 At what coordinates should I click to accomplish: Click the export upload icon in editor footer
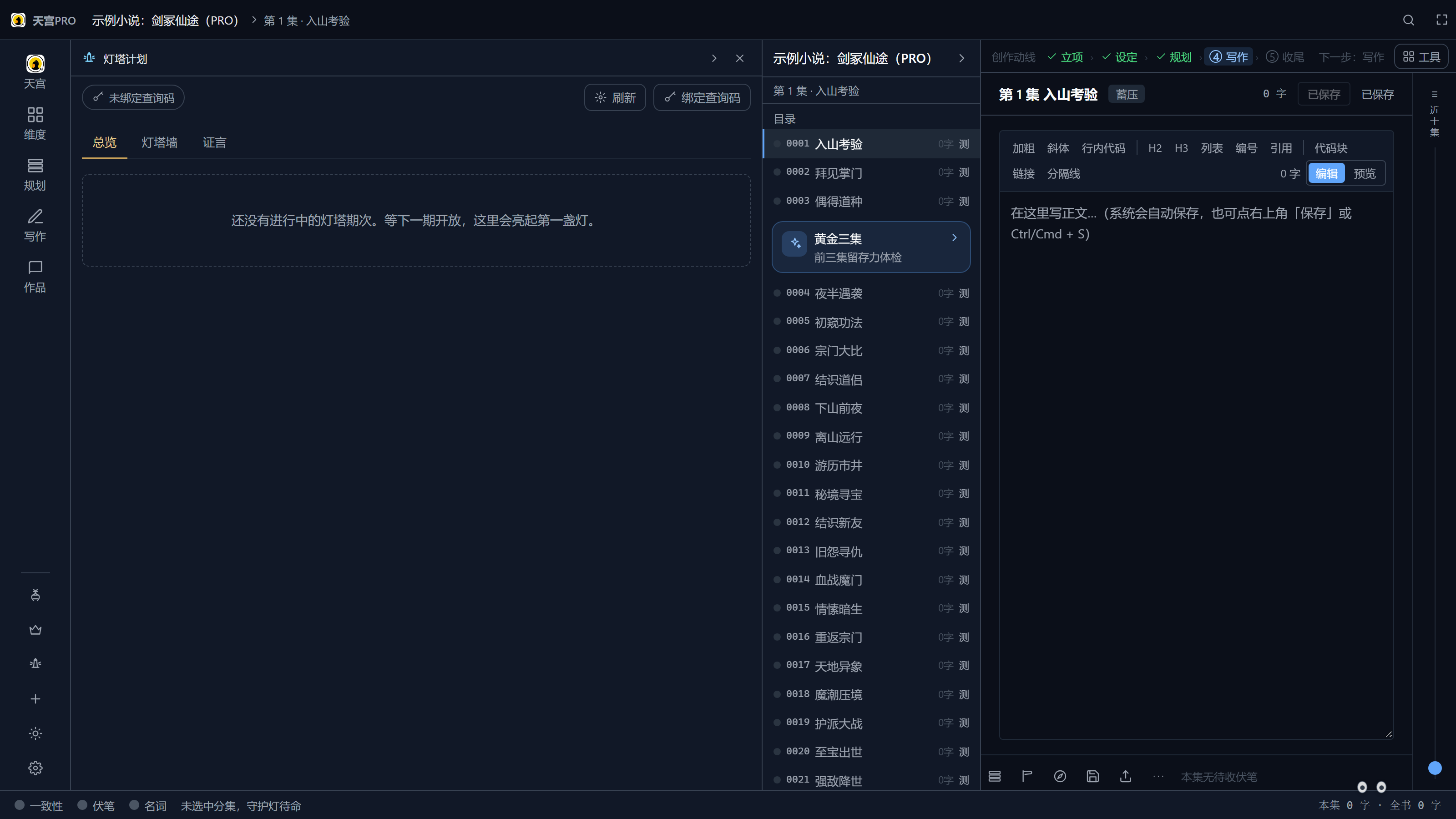[1125, 776]
